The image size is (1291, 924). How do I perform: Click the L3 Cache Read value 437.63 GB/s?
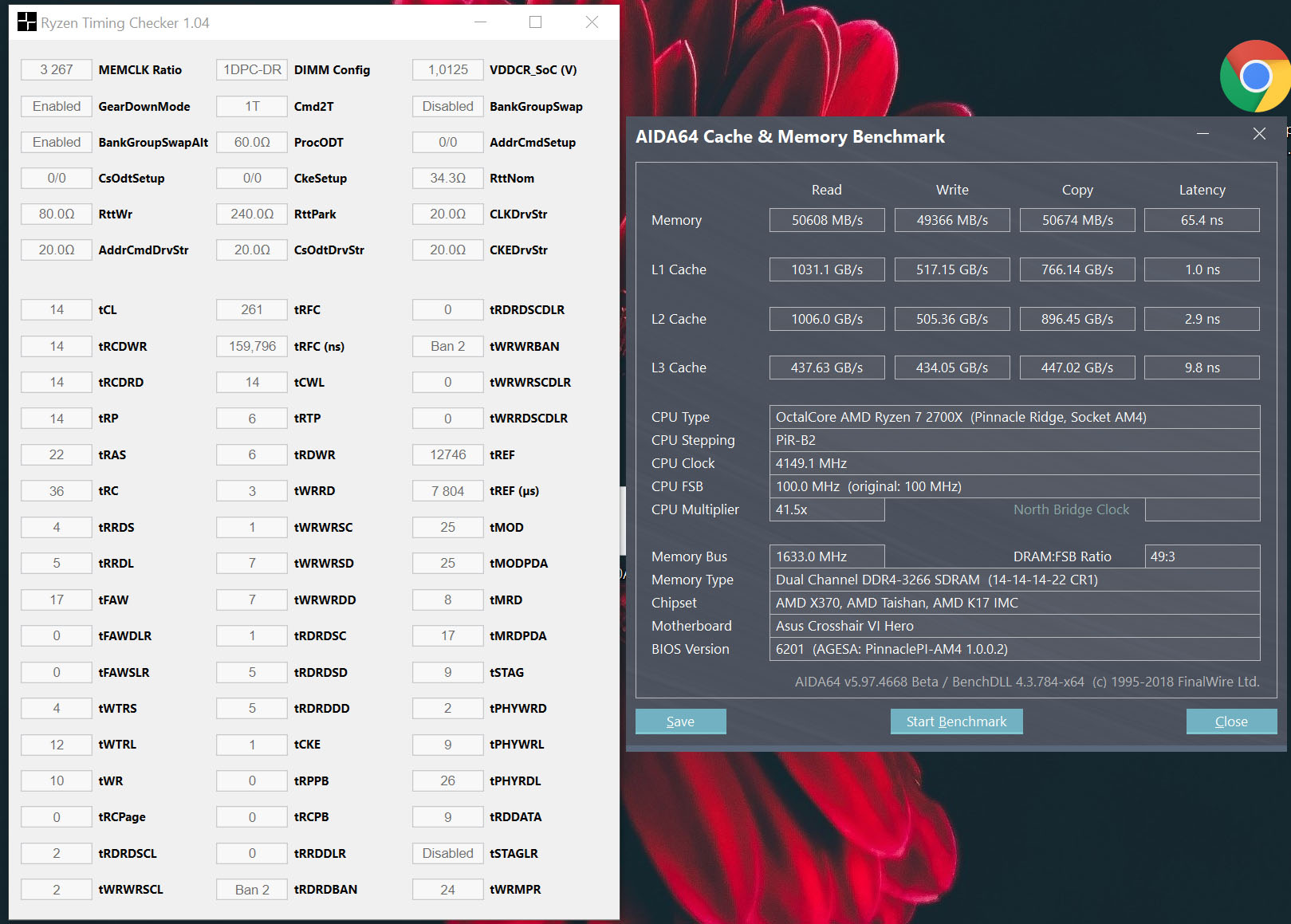click(x=827, y=368)
